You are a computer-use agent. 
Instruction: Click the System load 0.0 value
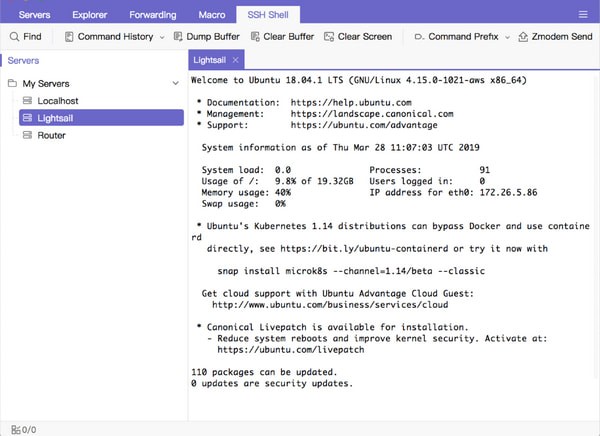[283, 170]
